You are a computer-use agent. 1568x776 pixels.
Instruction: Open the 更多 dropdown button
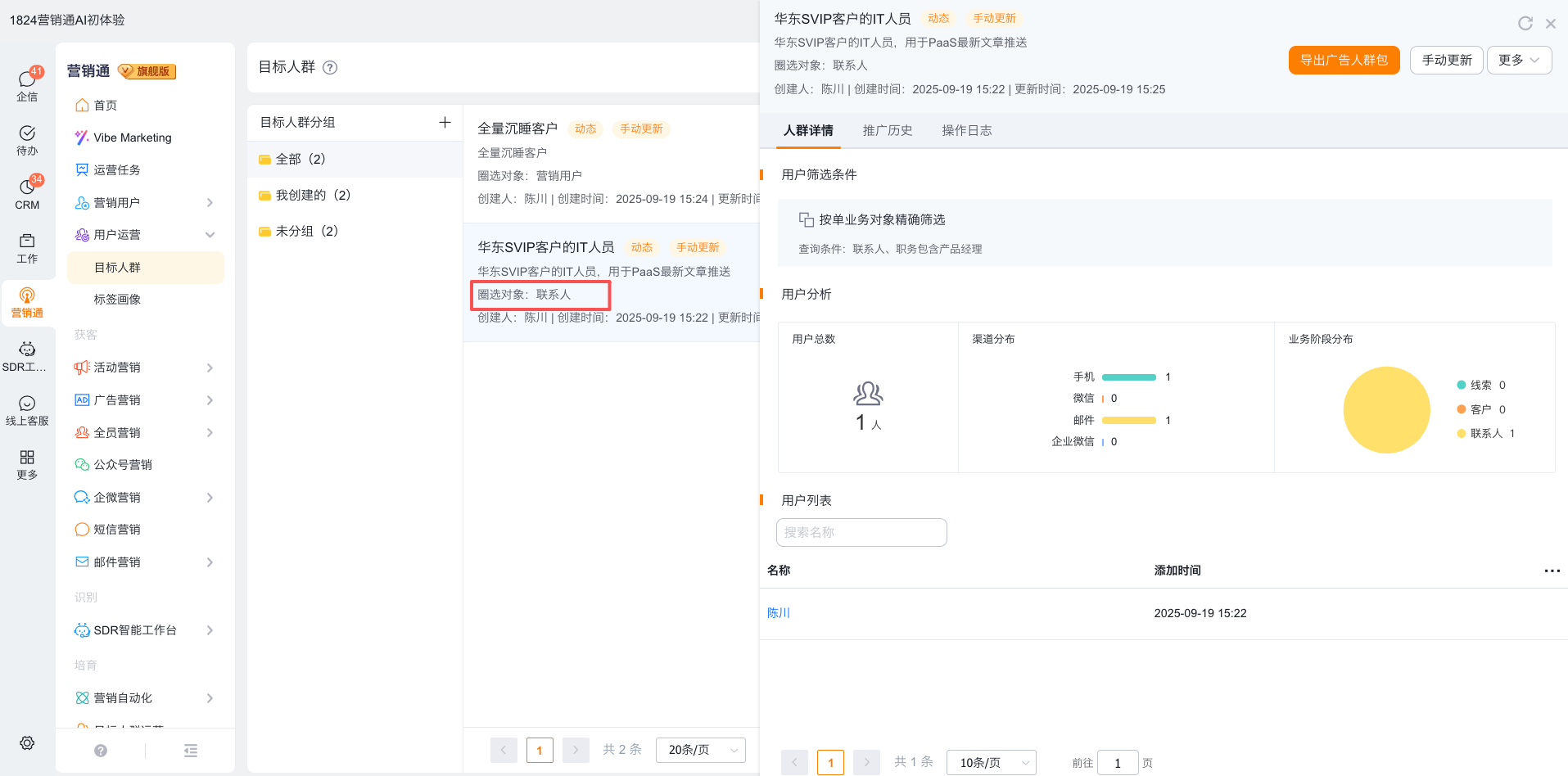click(x=1519, y=60)
